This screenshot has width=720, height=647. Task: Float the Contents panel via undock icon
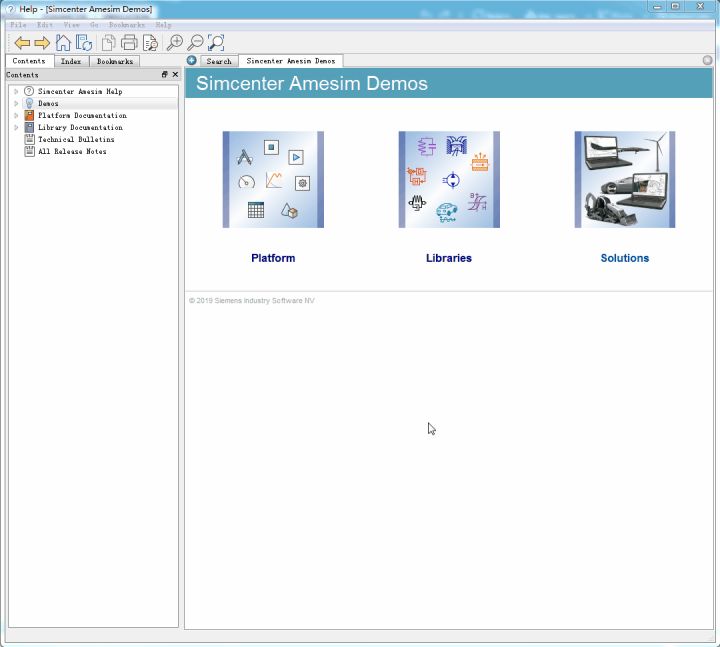(164, 74)
